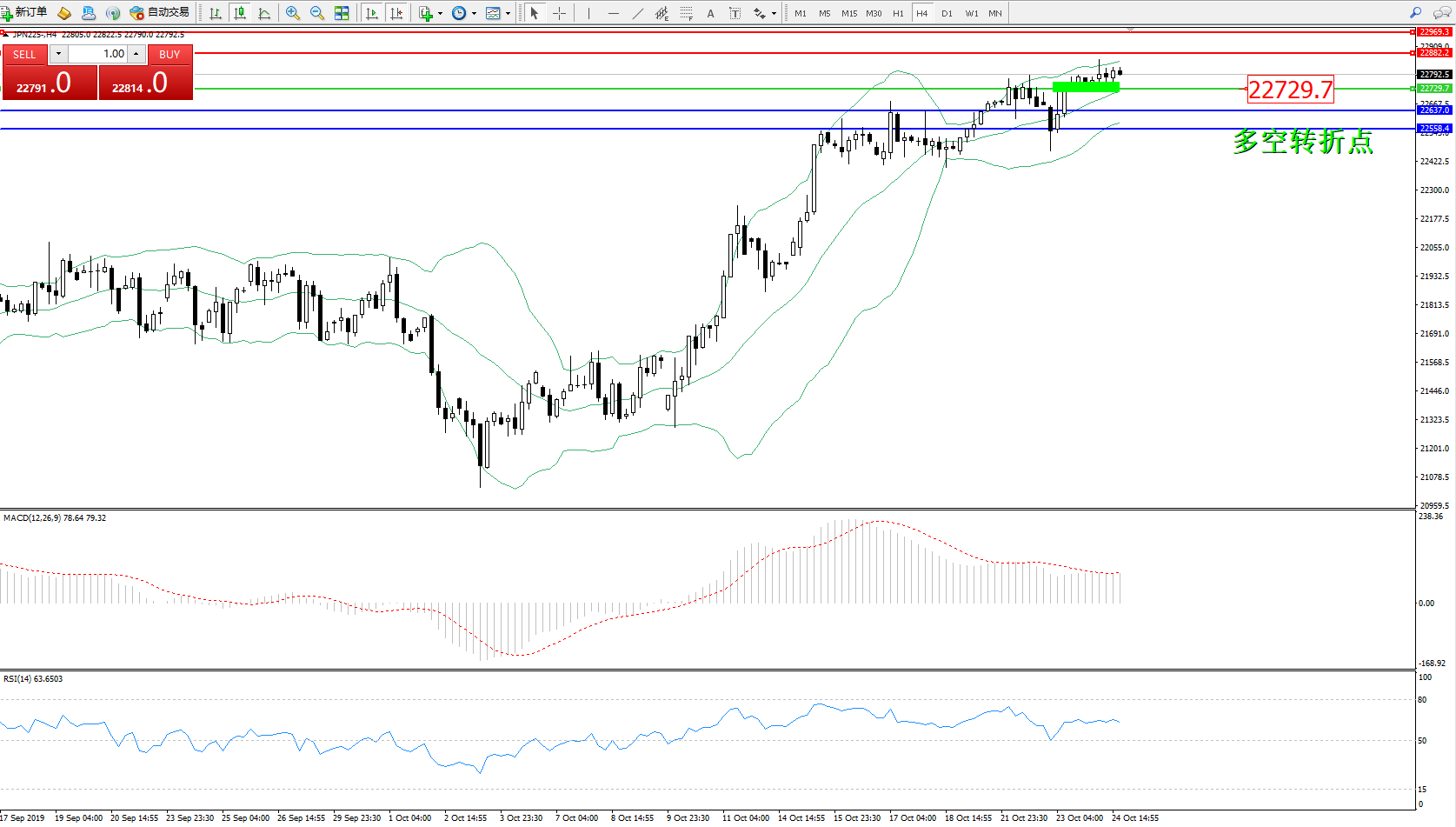Expand the indicators list dropdown arrow
The height and width of the screenshot is (827, 1456).
440,13
